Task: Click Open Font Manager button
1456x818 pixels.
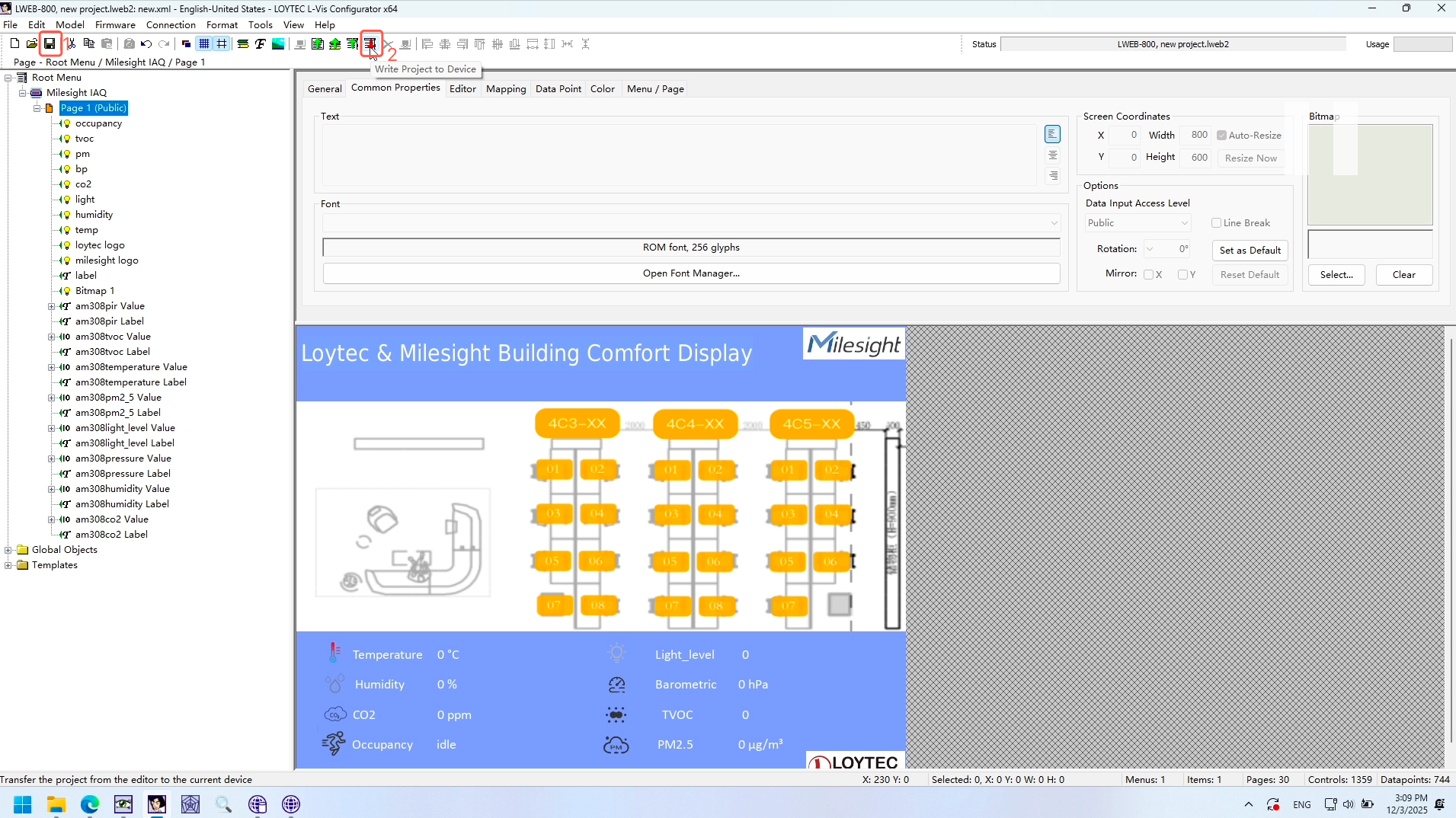Action: click(x=691, y=273)
